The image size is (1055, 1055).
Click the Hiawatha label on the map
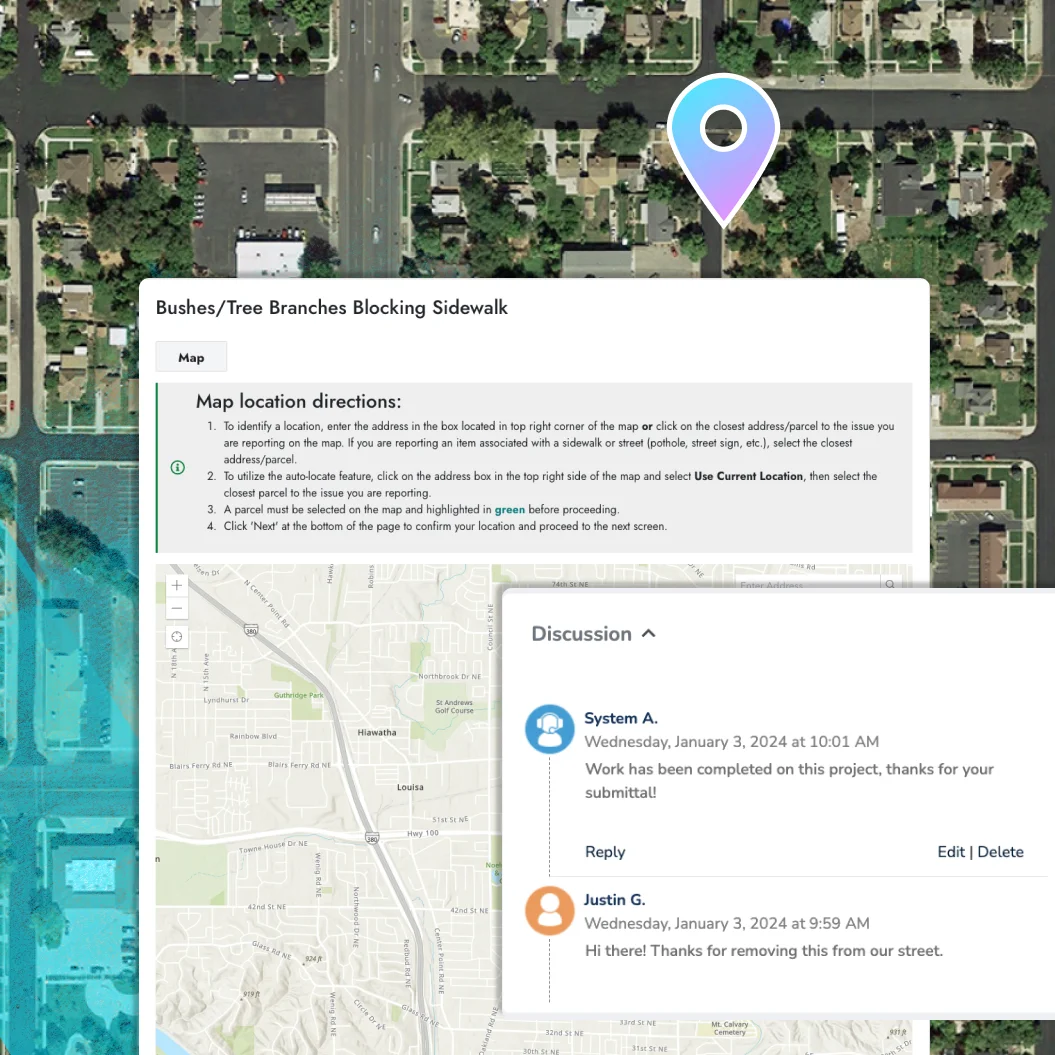pos(377,732)
